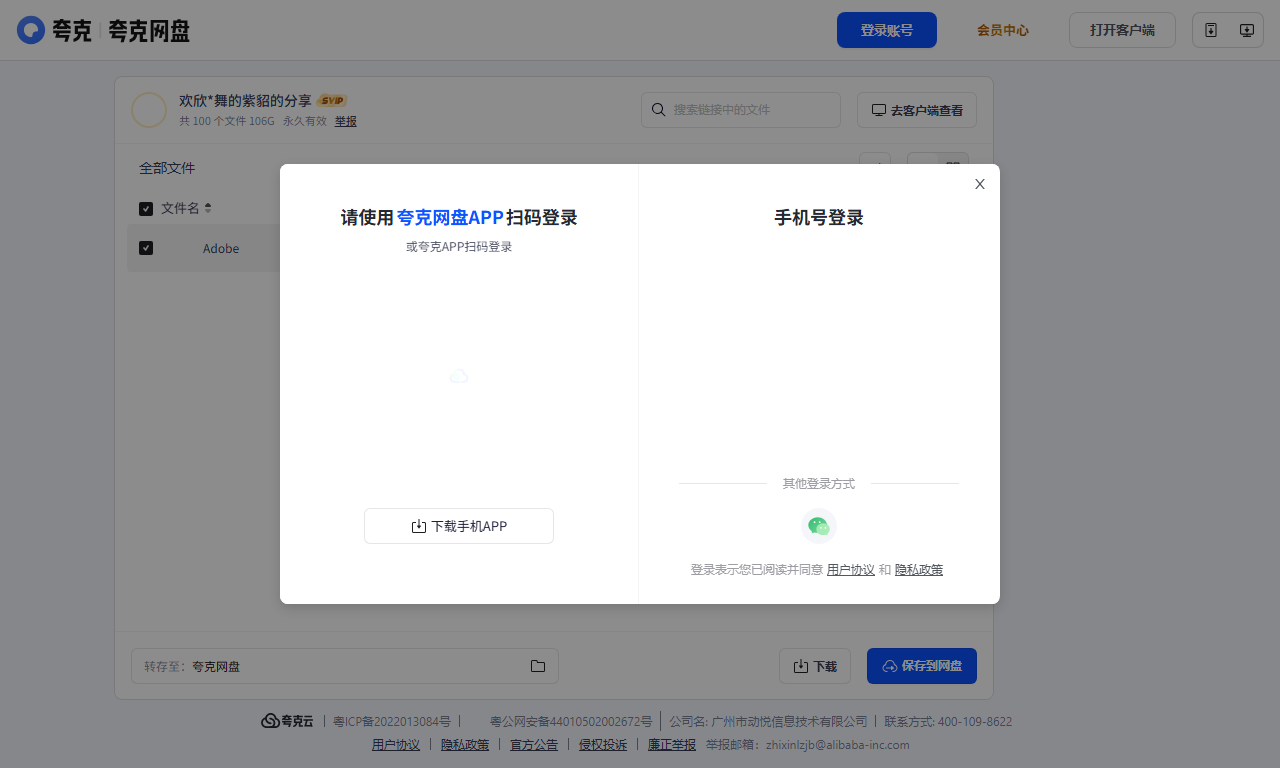Viewport: 1280px width, 768px height.
Task: Click the mobile download icon in header
Action: [x=1211, y=30]
